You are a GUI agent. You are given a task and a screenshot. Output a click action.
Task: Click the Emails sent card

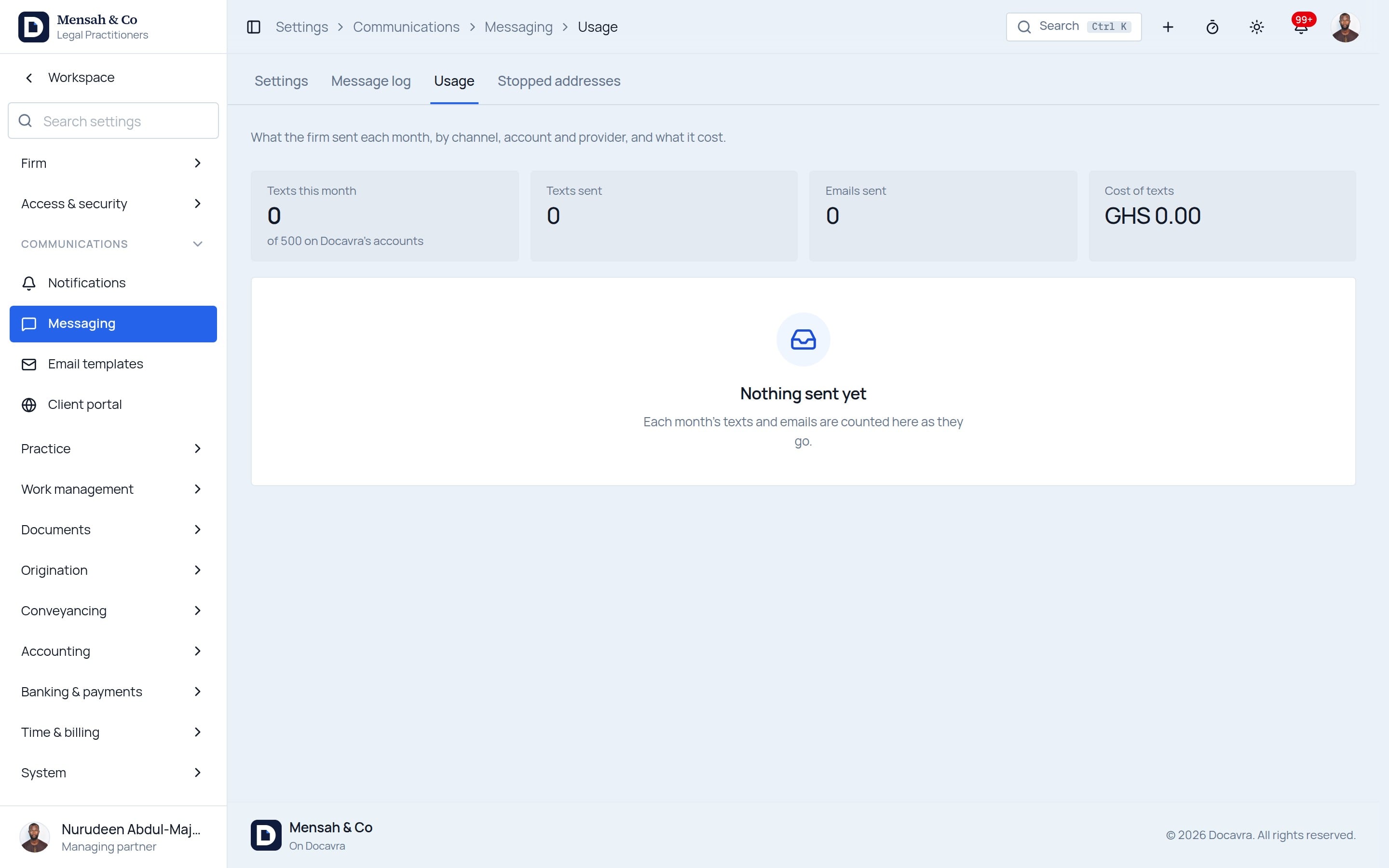(942, 216)
